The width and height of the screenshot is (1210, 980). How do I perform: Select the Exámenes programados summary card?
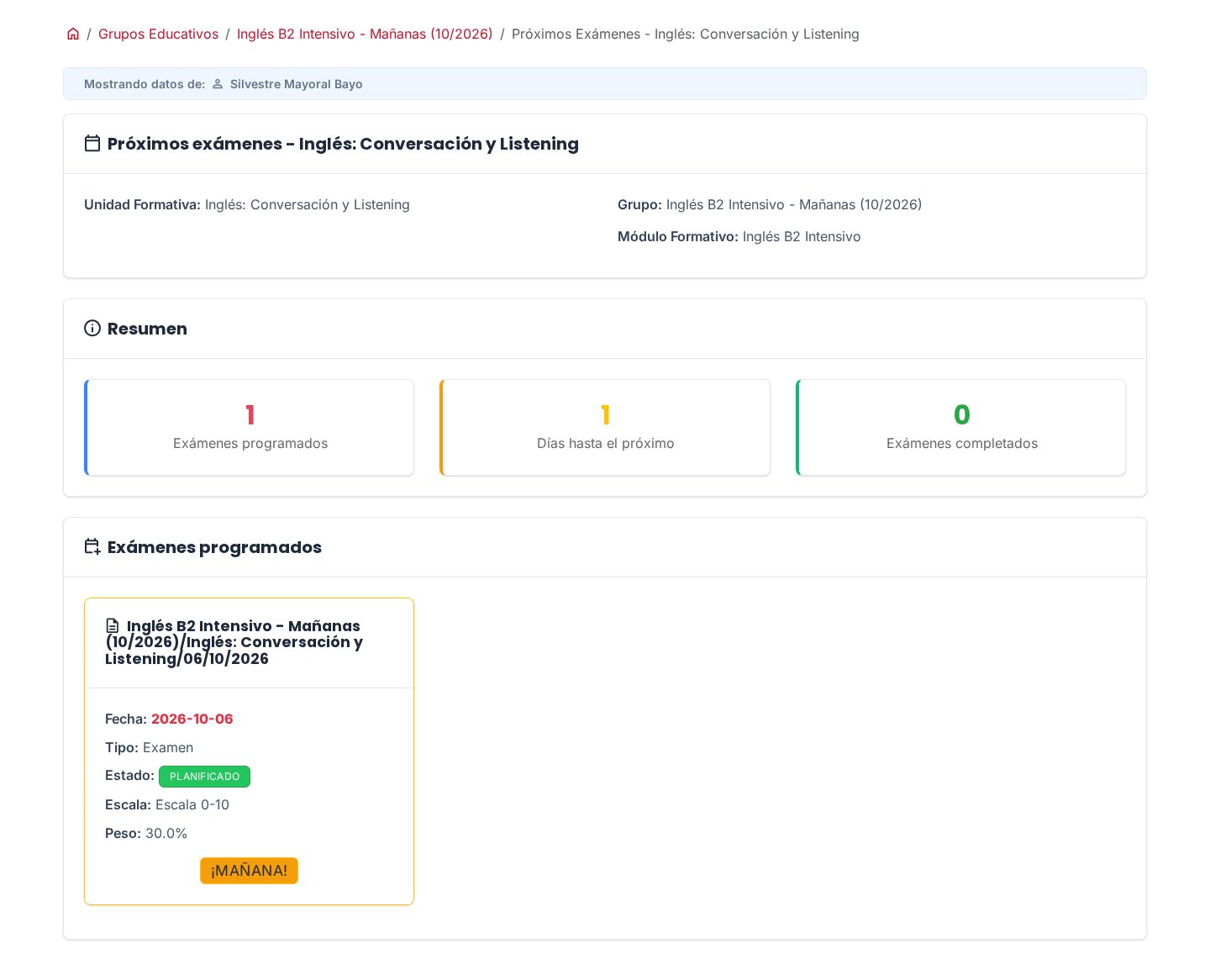tap(249, 428)
